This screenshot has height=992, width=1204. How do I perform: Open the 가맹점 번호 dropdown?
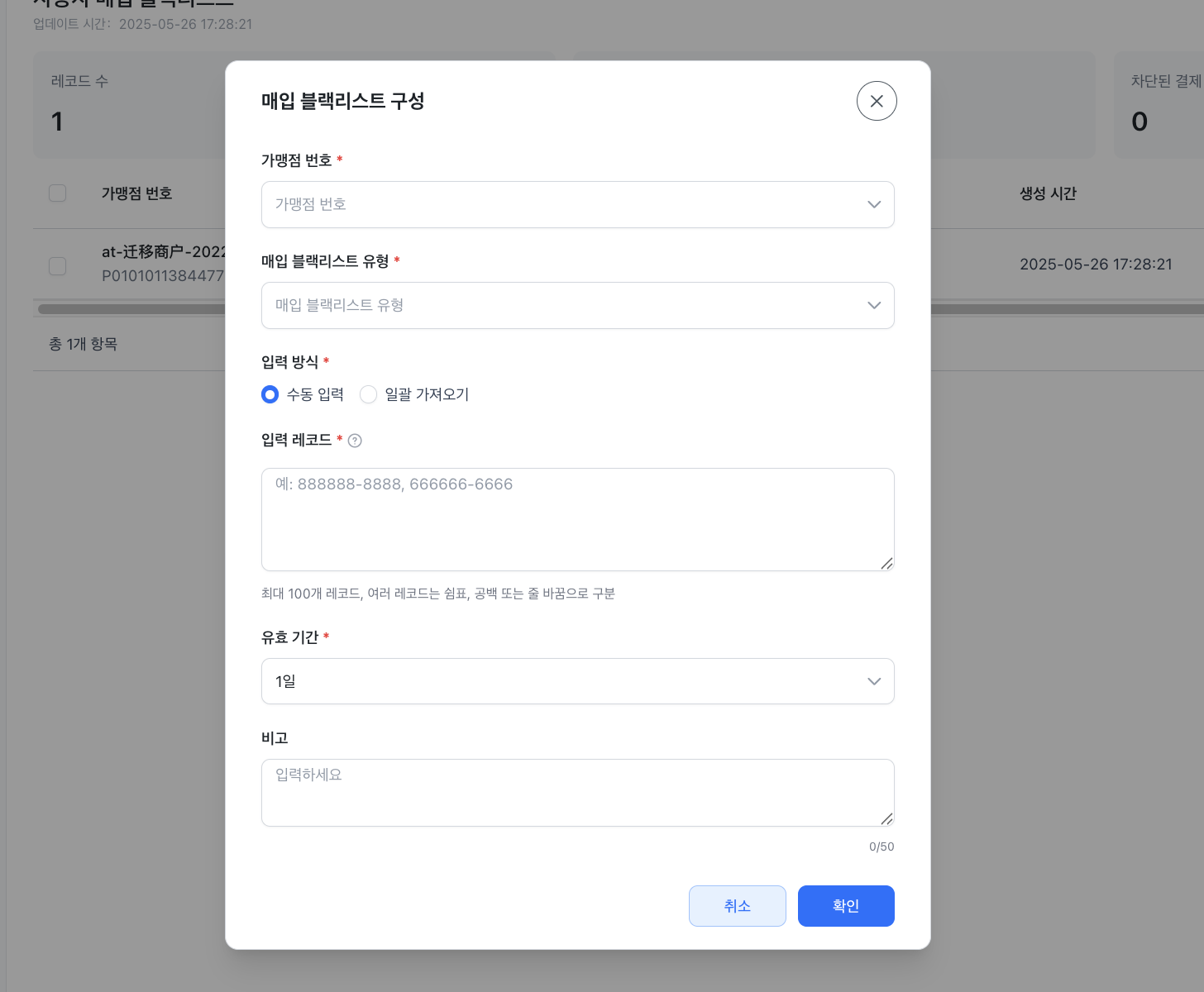point(577,205)
